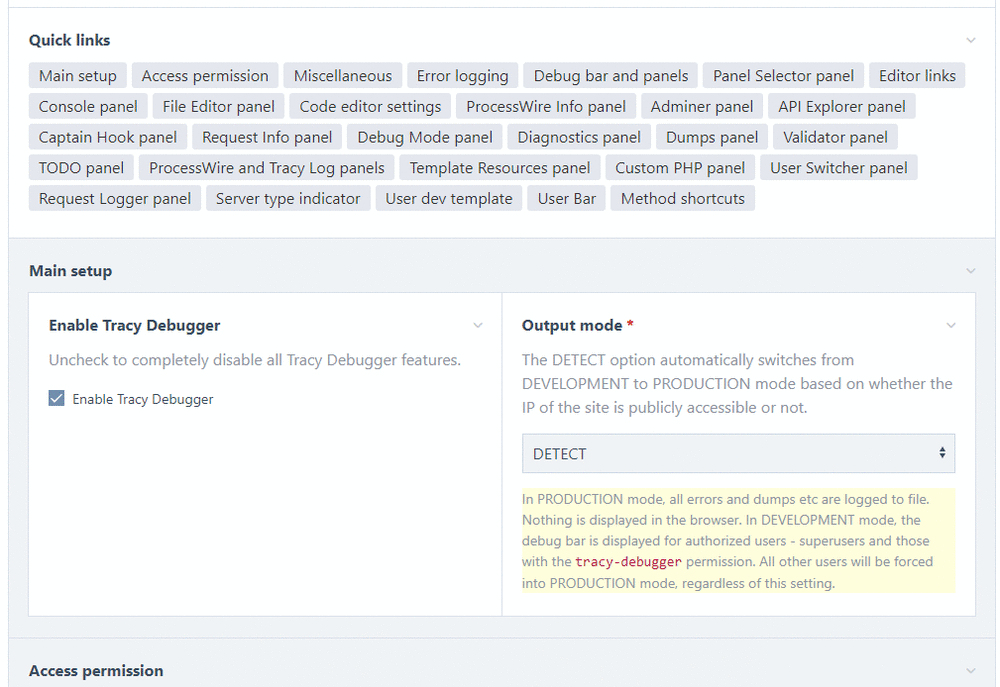Open the Access permission quick link
This screenshot has height=687, width=1000.
[x=205, y=75]
